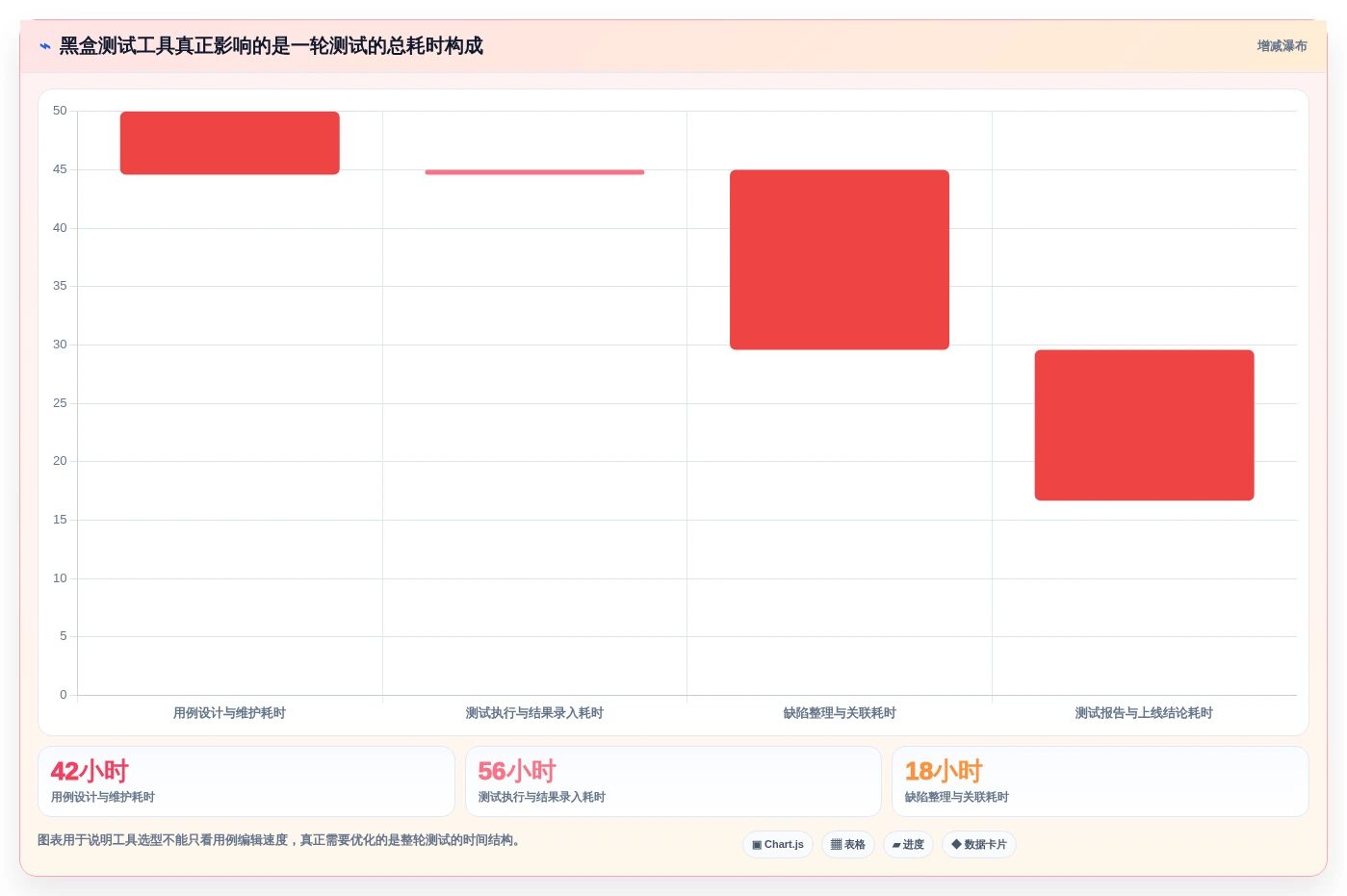This screenshot has height=896, width=1347.
Task: Click the y-axis value 50
Action: (x=60, y=111)
